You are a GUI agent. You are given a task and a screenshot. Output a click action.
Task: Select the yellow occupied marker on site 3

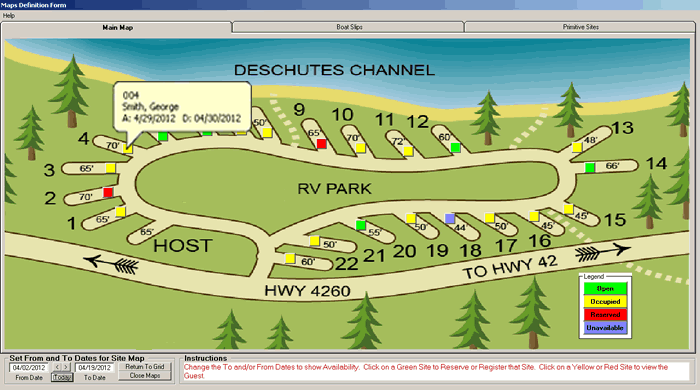[x=110, y=168]
